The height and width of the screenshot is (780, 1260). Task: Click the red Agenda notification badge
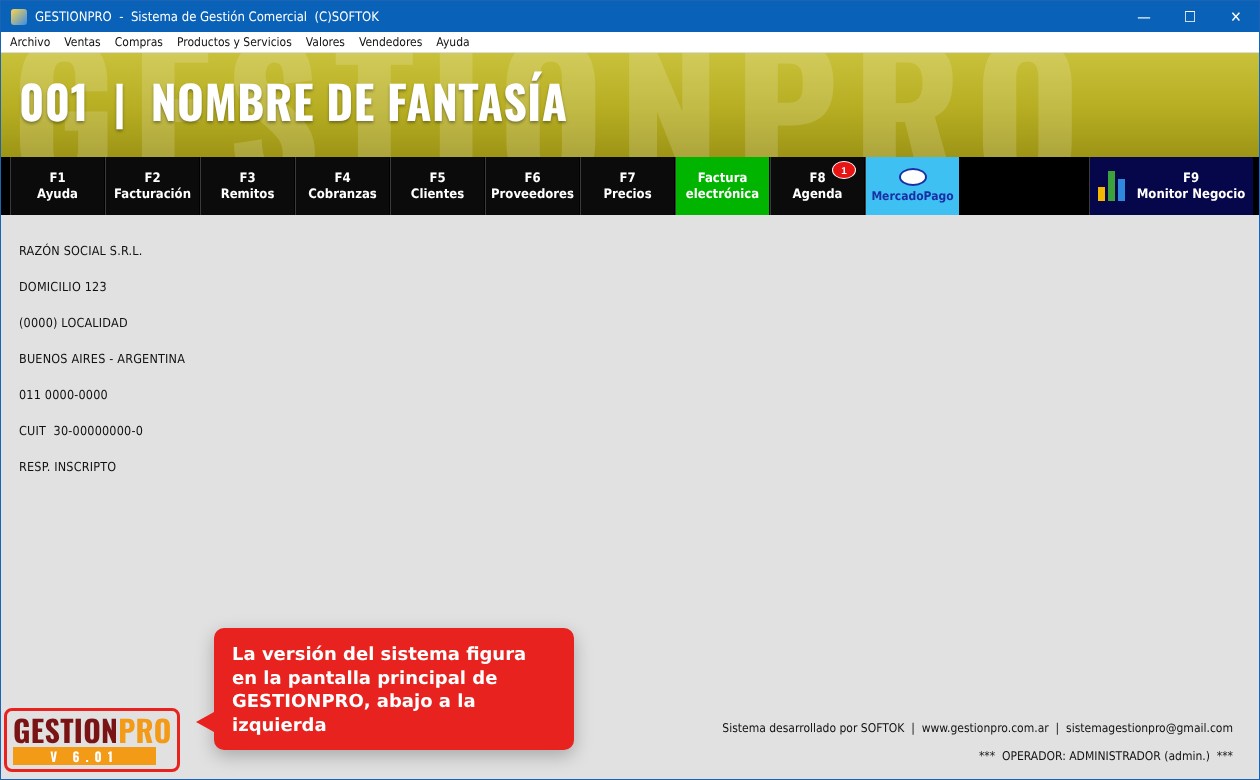[x=843, y=170]
